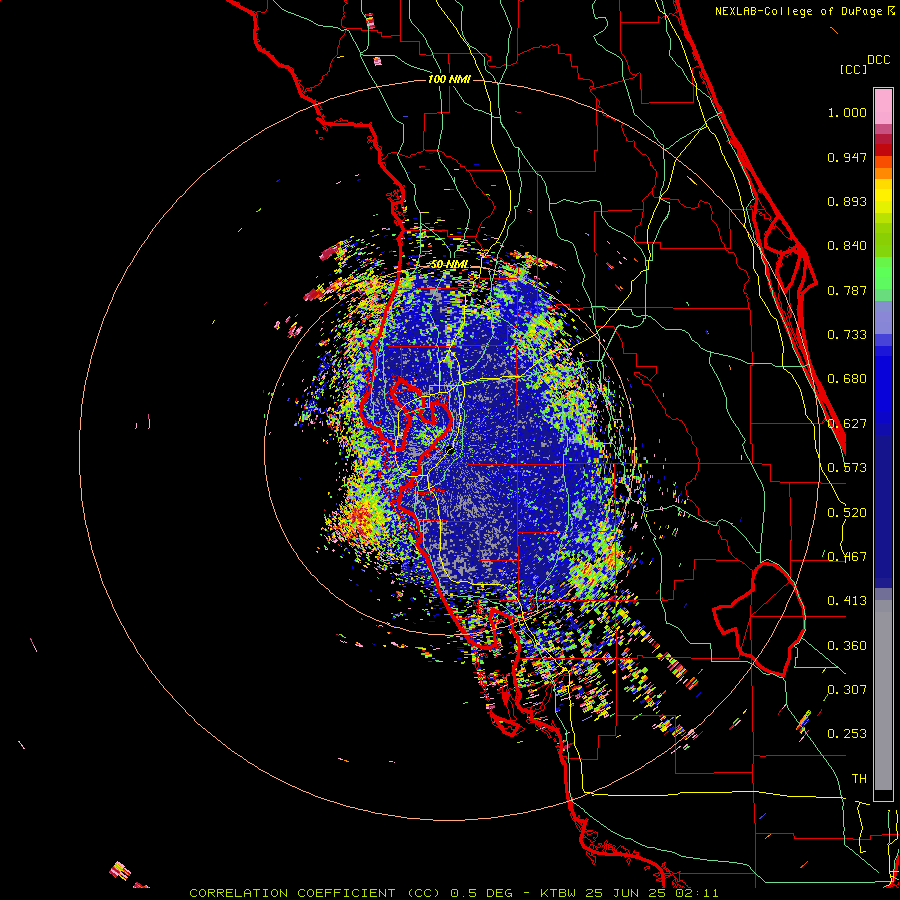Click the 100 NMI range ring label
The image size is (900, 900).
(x=449, y=79)
